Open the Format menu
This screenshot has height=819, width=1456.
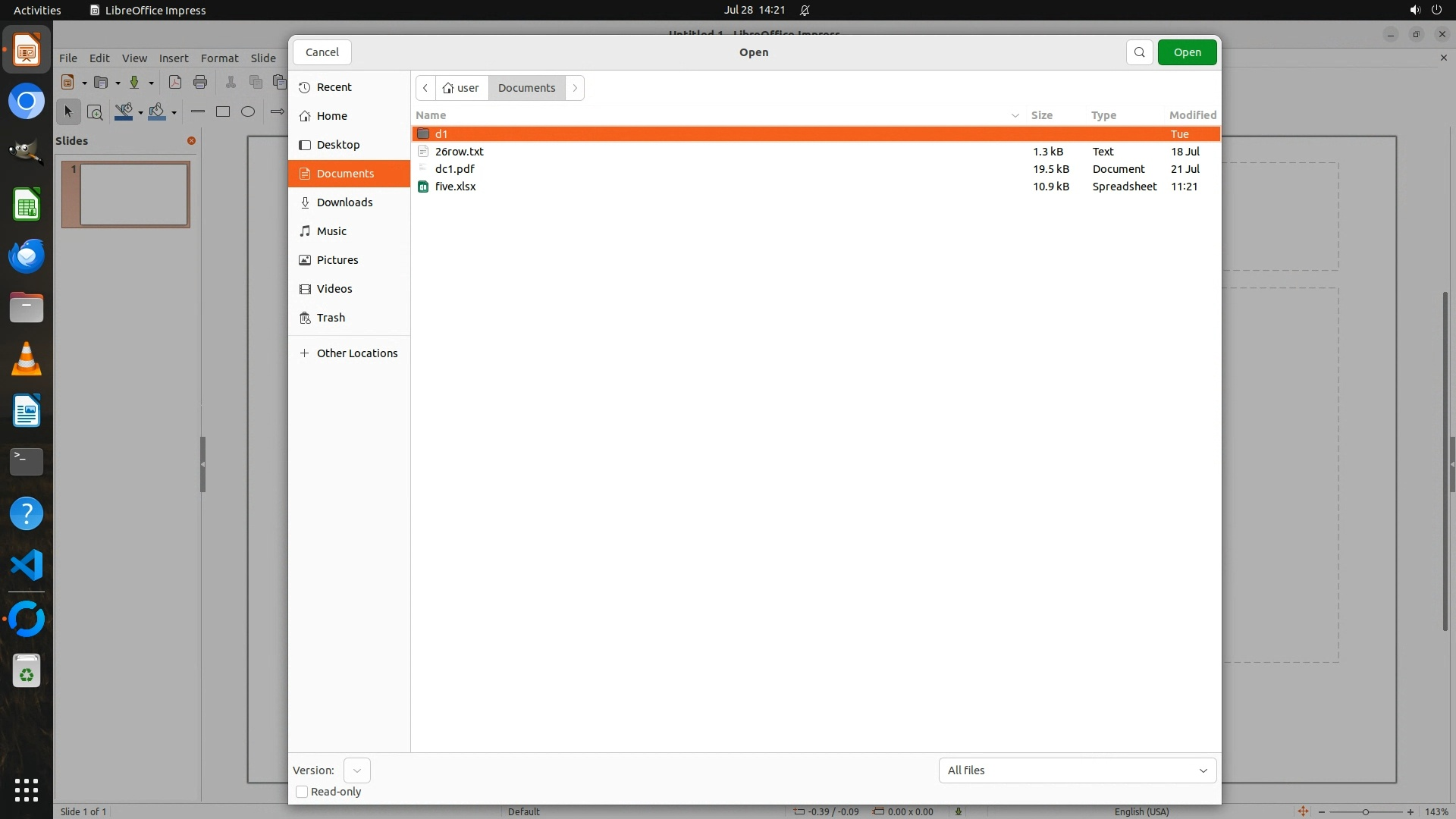219,58
